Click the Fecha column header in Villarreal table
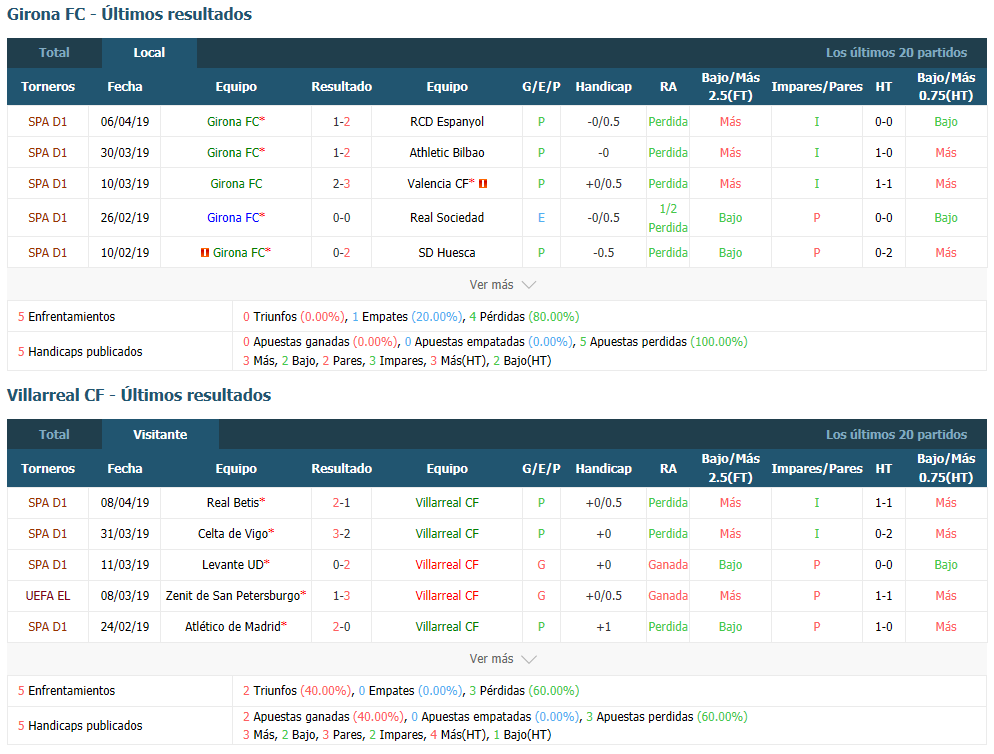This screenshot has width=994, height=754. click(x=125, y=469)
